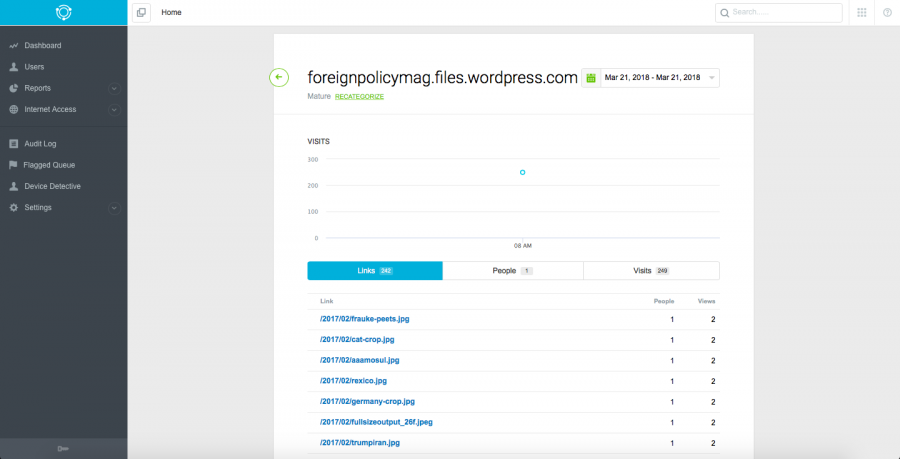900x459 pixels.
Task: Click the Link column header
Action: tap(327, 301)
